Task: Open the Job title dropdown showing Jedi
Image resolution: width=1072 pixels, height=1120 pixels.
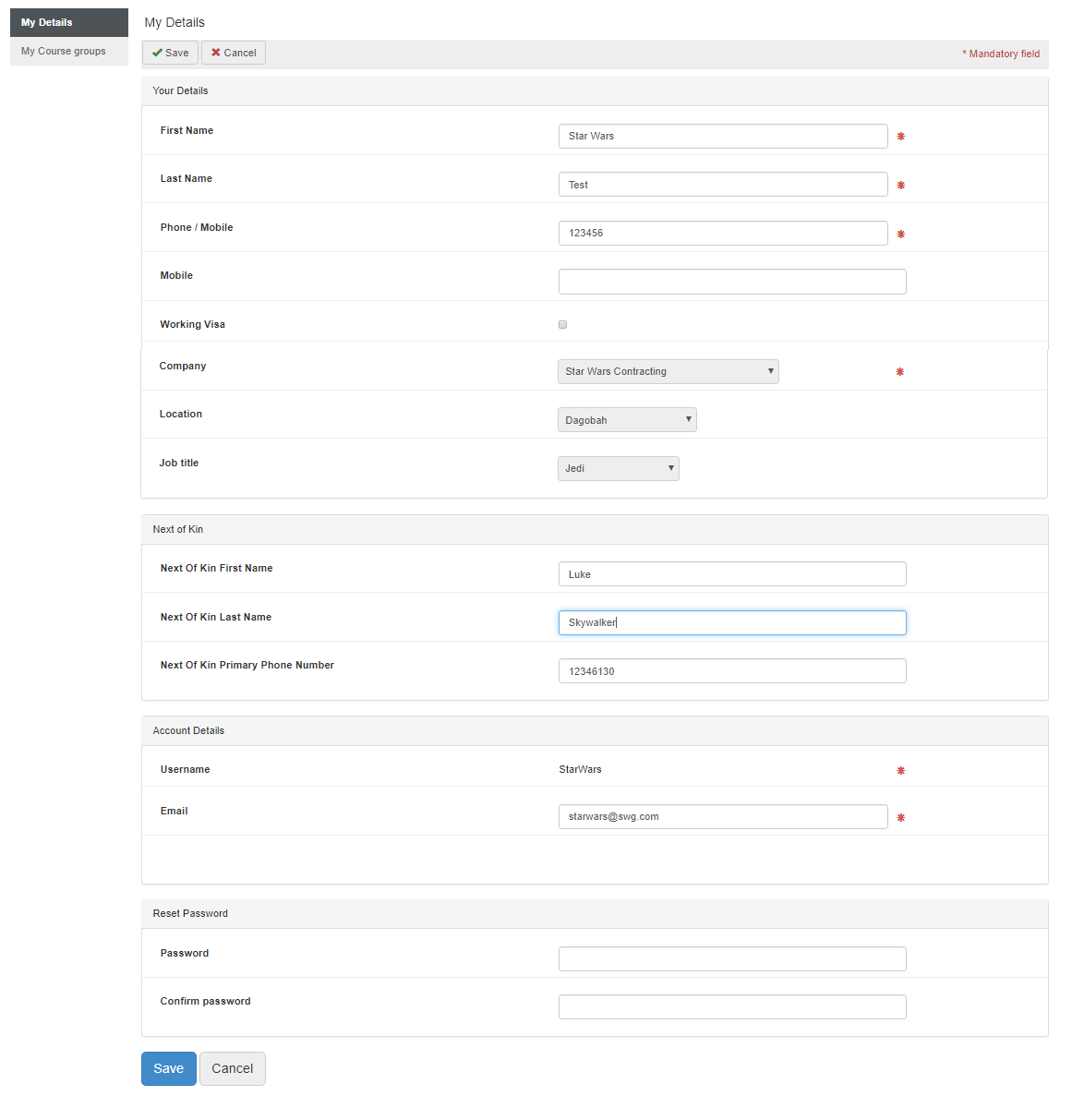Action: [x=618, y=468]
